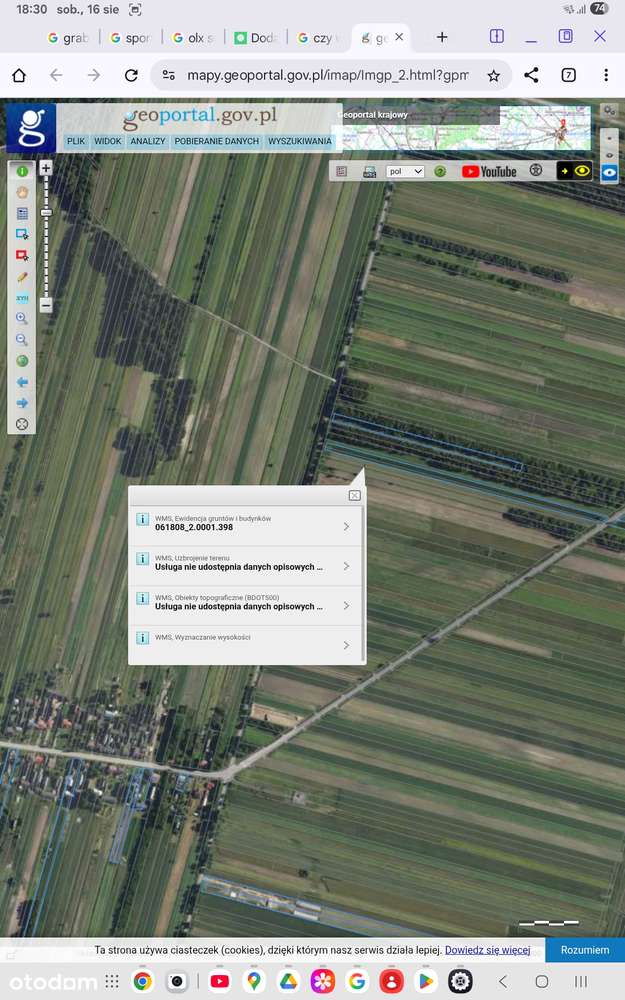
Task: Show full extent with globe icon
Action: (22, 361)
